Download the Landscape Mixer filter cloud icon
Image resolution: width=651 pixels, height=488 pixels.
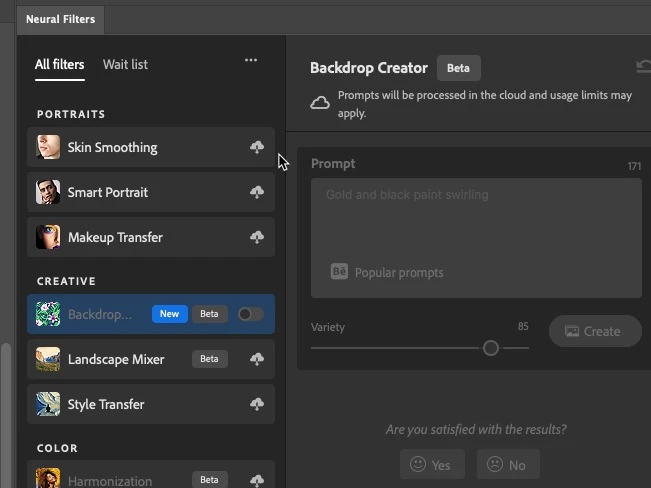coord(257,359)
